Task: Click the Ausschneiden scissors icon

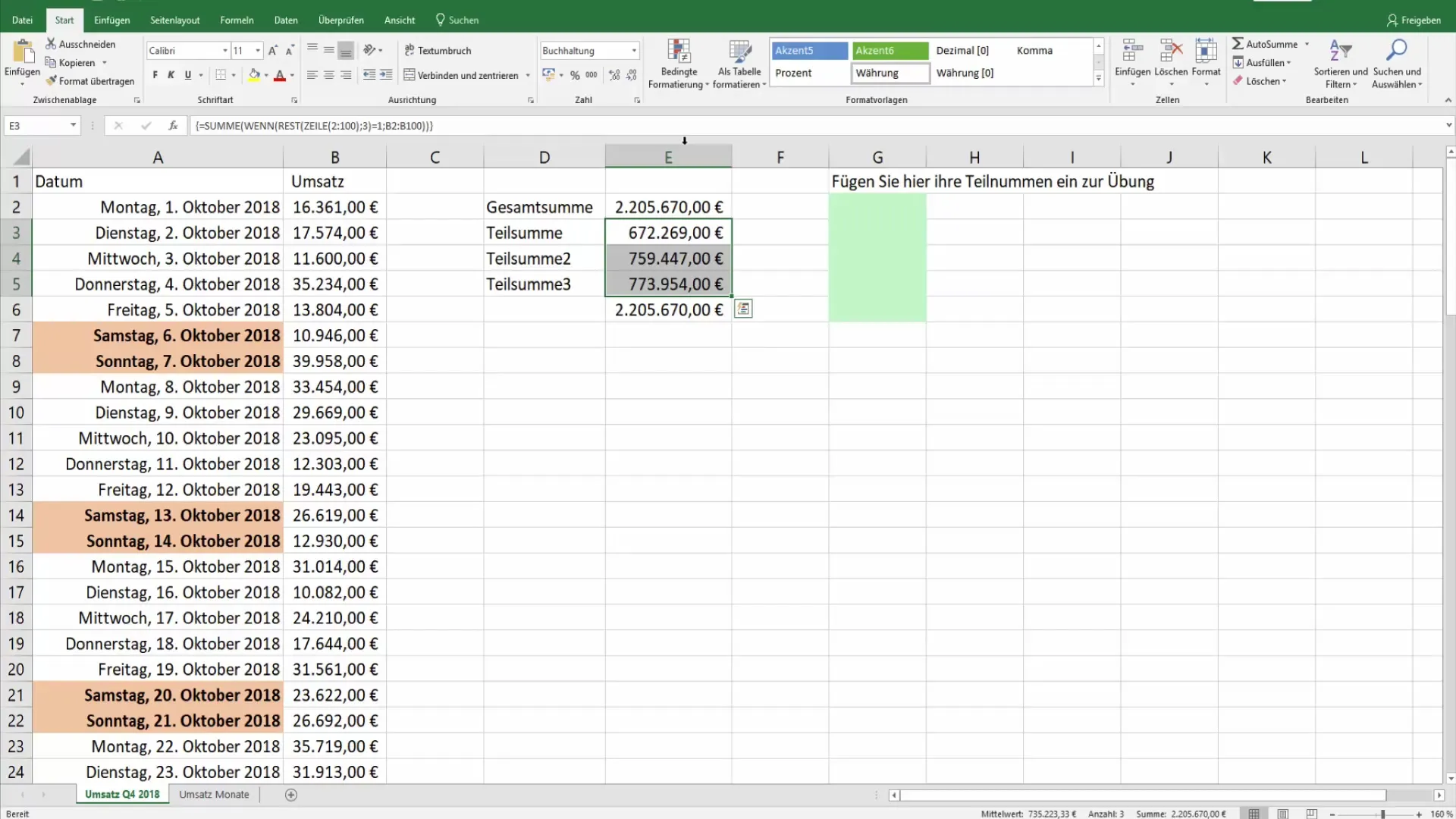Action: (x=51, y=44)
